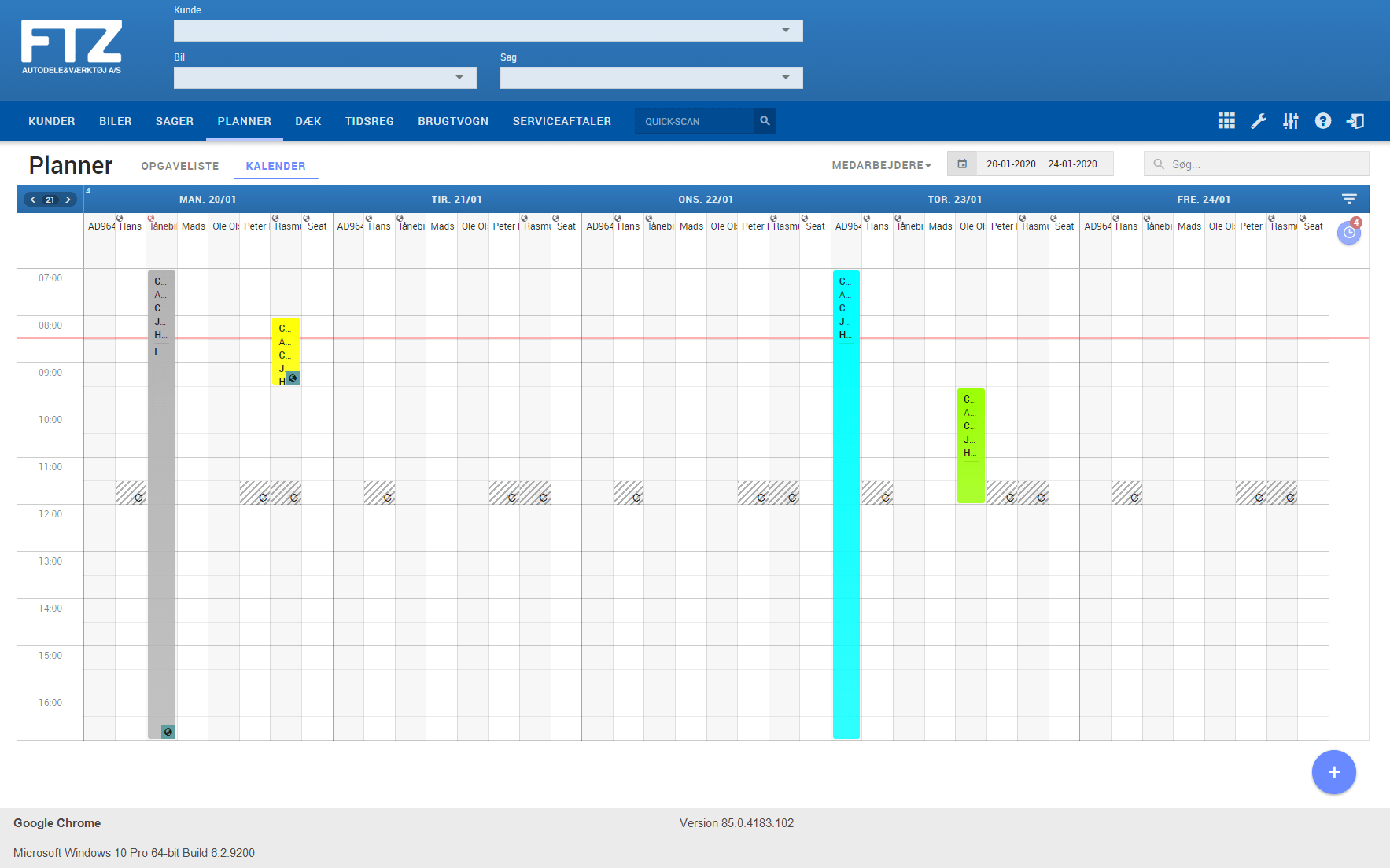
Task: Open the Medarbejdere dropdown filter
Action: coord(881,165)
